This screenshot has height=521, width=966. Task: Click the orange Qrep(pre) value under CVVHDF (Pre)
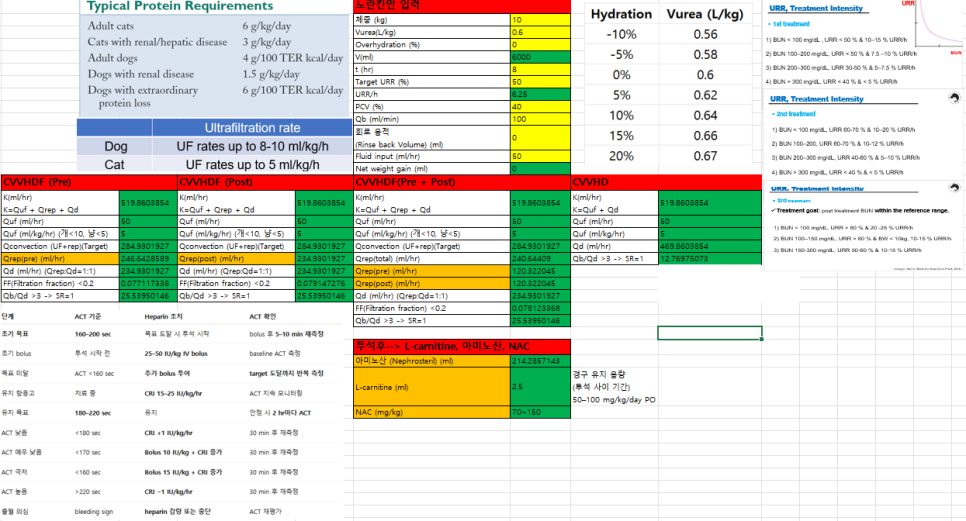(147, 257)
